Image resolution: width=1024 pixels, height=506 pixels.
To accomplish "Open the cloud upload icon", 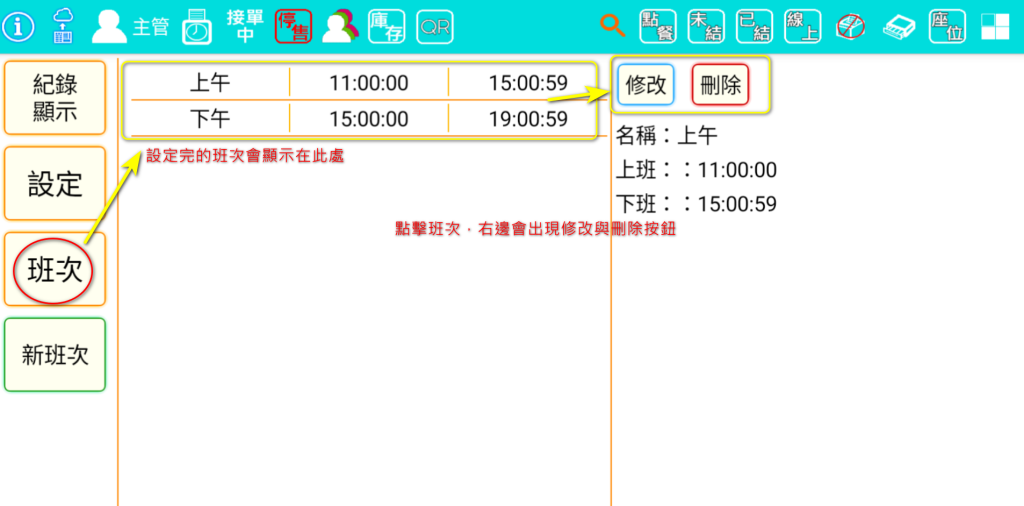I will coord(63,26).
